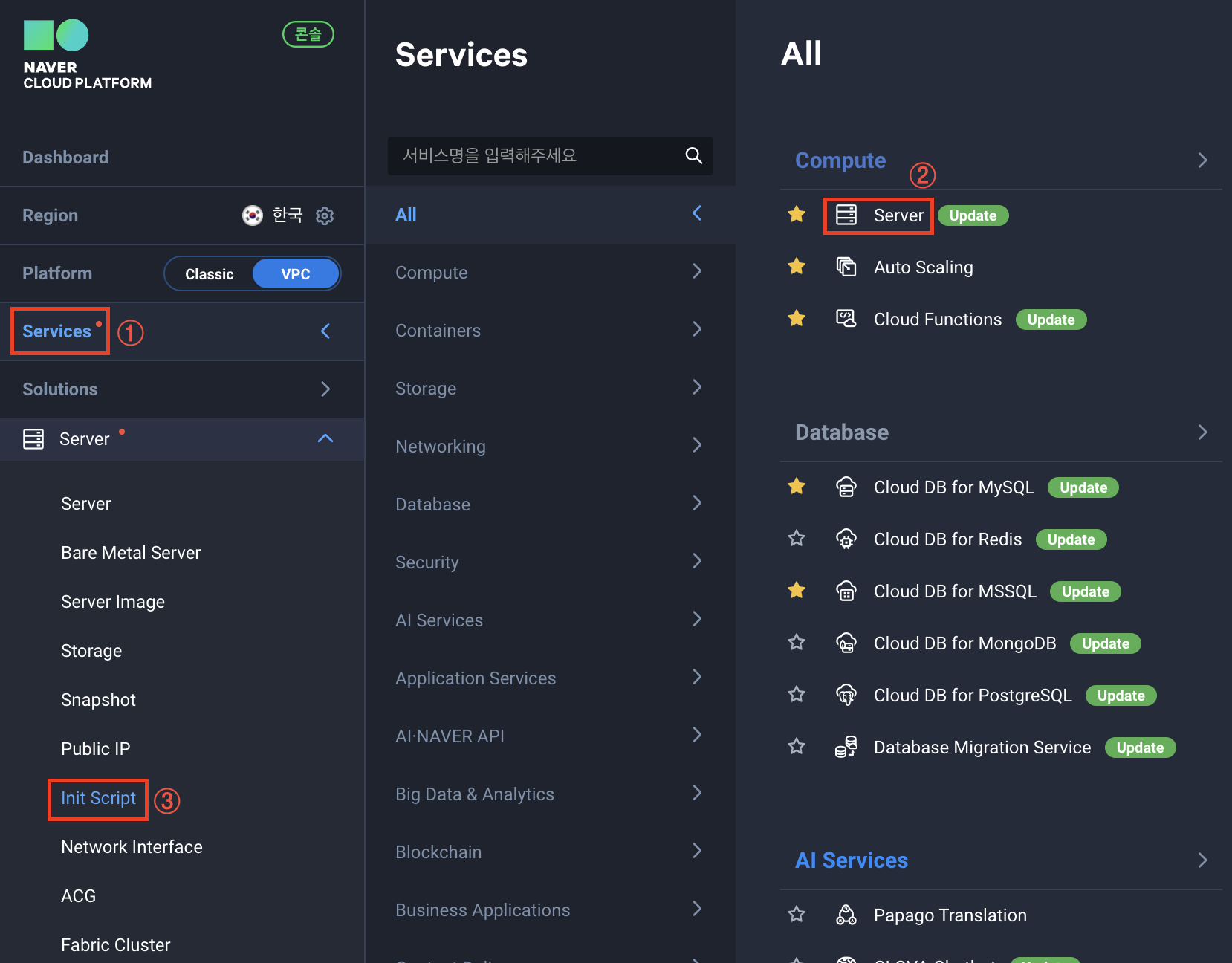Click the Database section heading

pyautogui.click(x=842, y=432)
